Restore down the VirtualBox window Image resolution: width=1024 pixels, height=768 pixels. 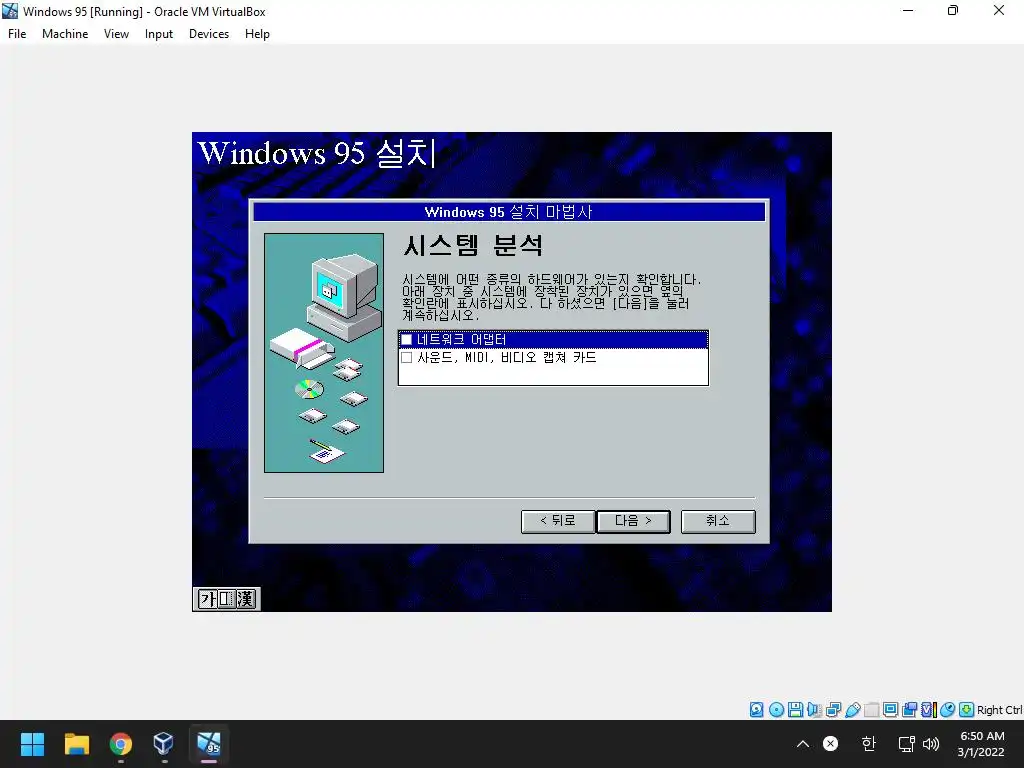(x=953, y=11)
